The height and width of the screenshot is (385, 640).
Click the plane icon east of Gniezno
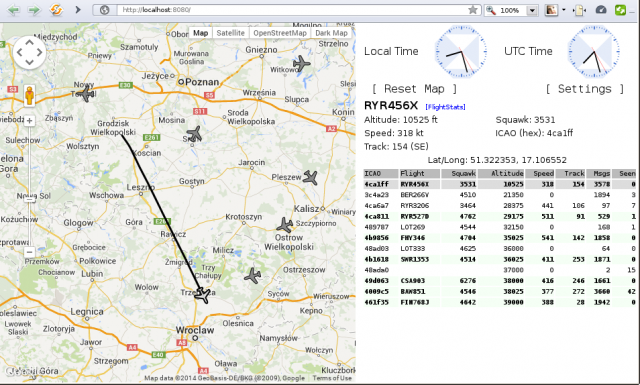pyautogui.click(x=302, y=63)
